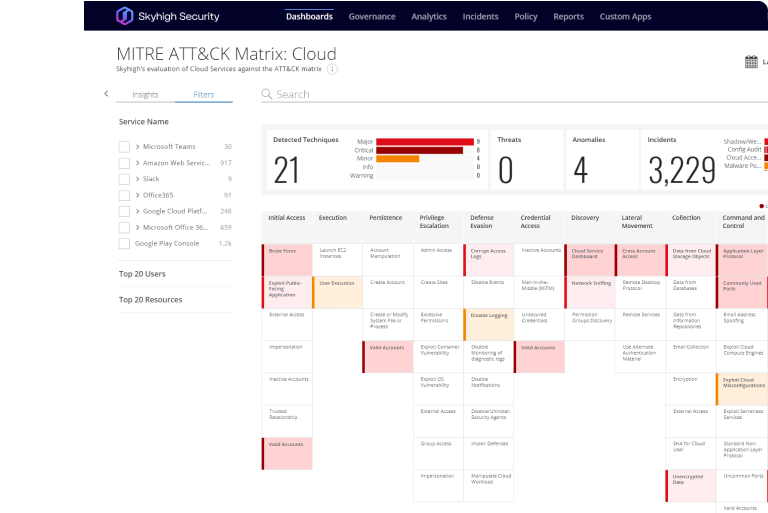Select the Data from Cloud Storage Objects cell
The width and height of the screenshot is (768, 513).
(691, 260)
